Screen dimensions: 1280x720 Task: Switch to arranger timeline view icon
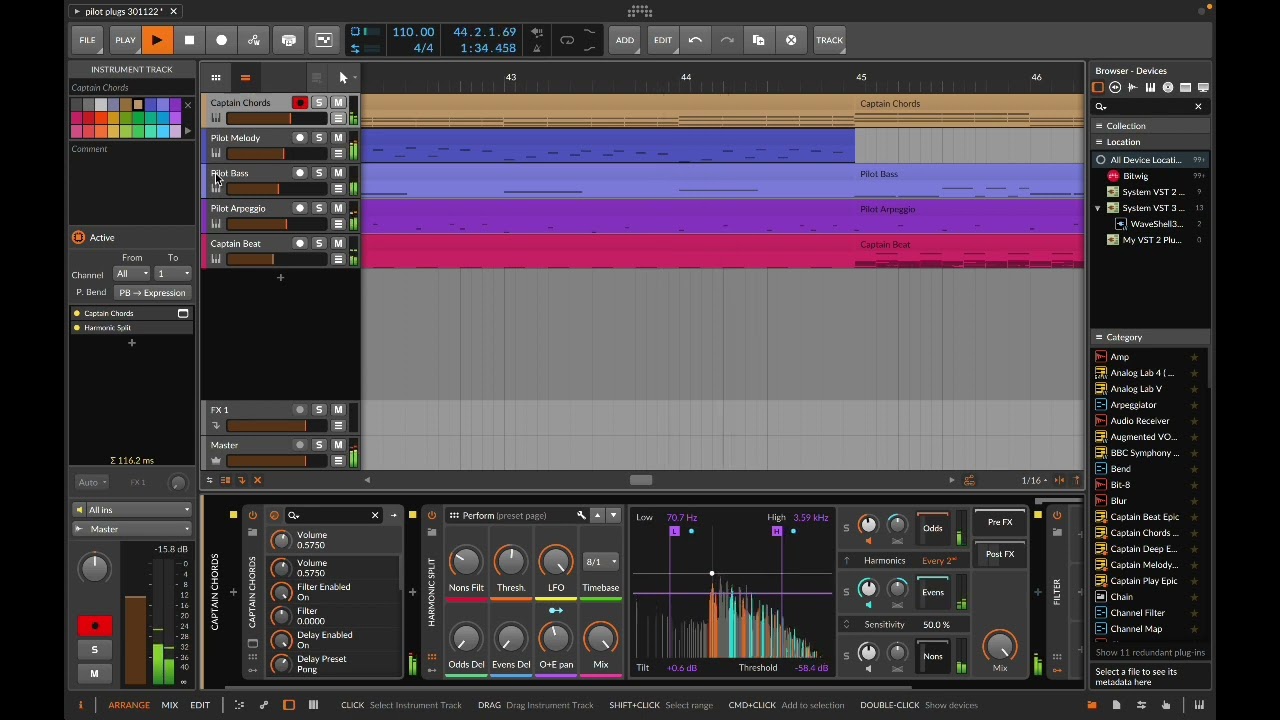(x=245, y=77)
